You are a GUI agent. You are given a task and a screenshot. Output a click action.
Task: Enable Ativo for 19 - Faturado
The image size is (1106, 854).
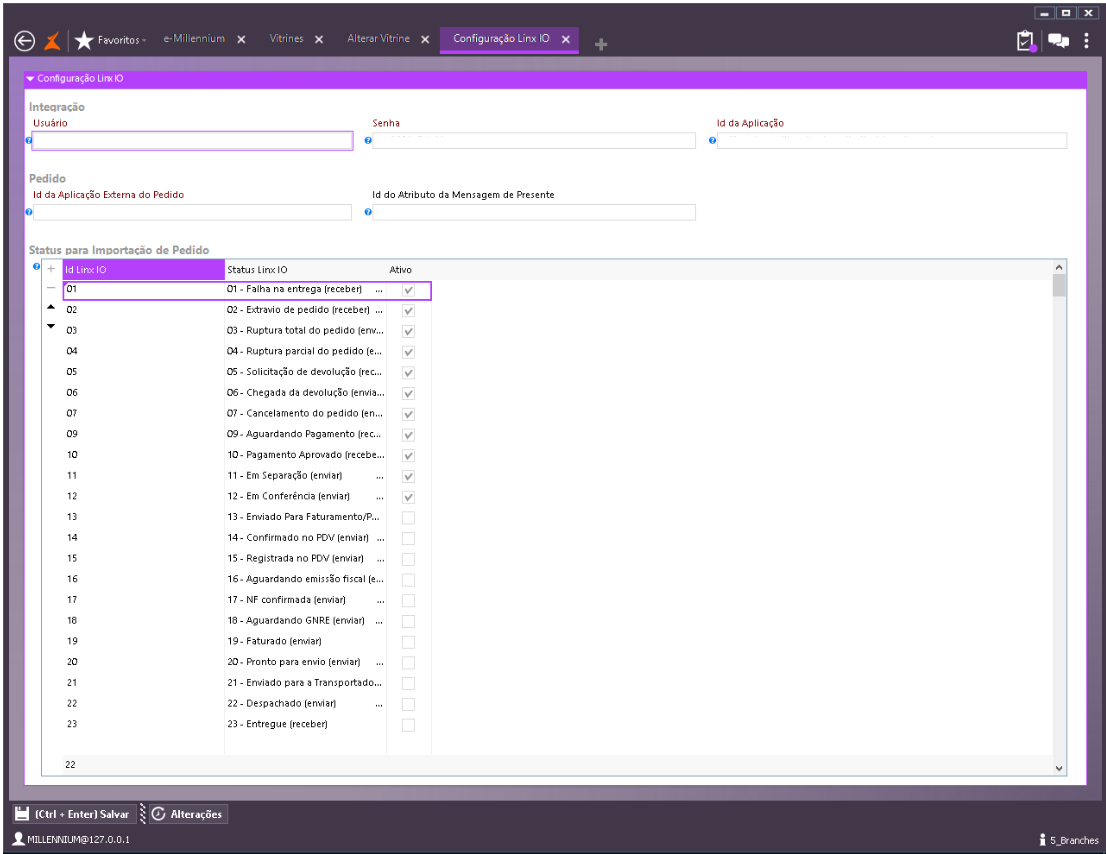pyautogui.click(x=408, y=642)
